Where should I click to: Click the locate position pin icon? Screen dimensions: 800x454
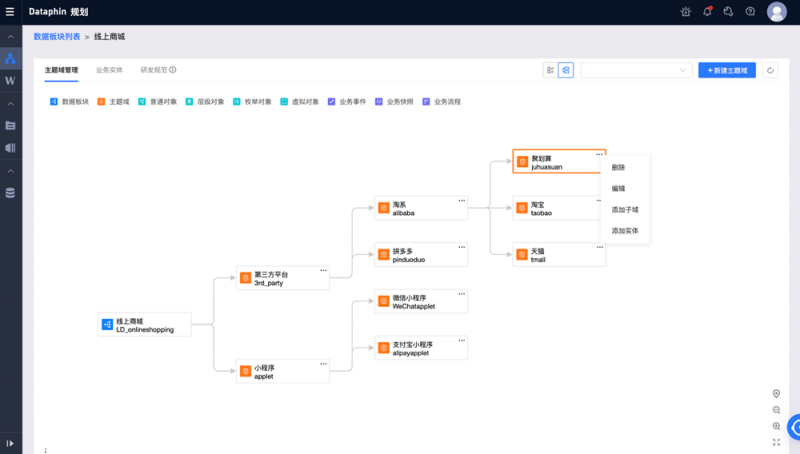[776, 394]
